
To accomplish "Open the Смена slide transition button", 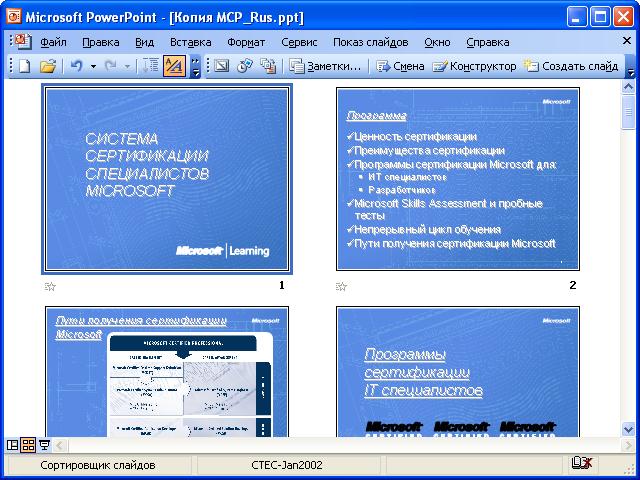I will 400,66.
